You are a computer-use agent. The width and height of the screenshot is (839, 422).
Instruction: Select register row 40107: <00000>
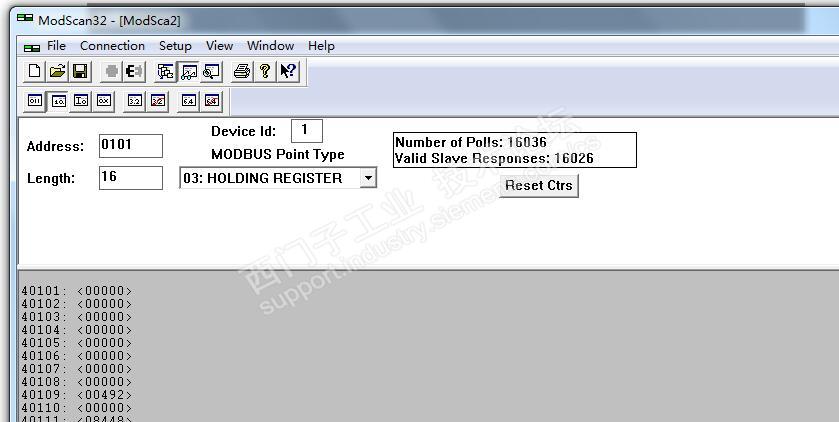point(77,369)
